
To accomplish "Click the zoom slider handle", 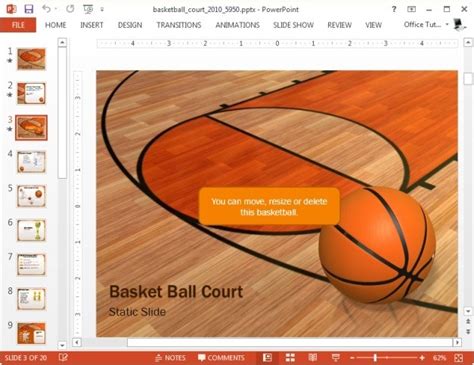I will [375, 358].
